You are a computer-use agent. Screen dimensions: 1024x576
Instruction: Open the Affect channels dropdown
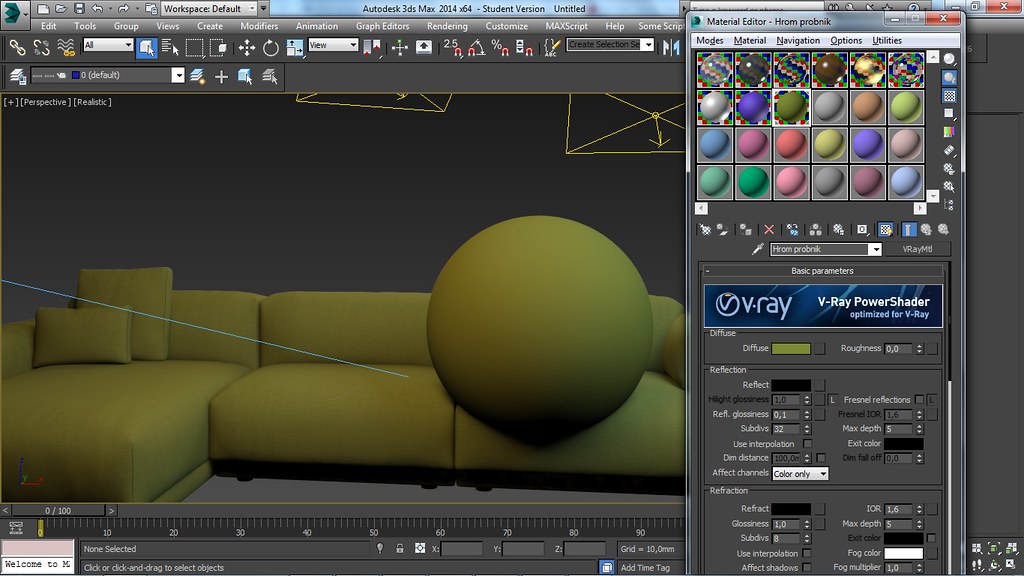800,473
